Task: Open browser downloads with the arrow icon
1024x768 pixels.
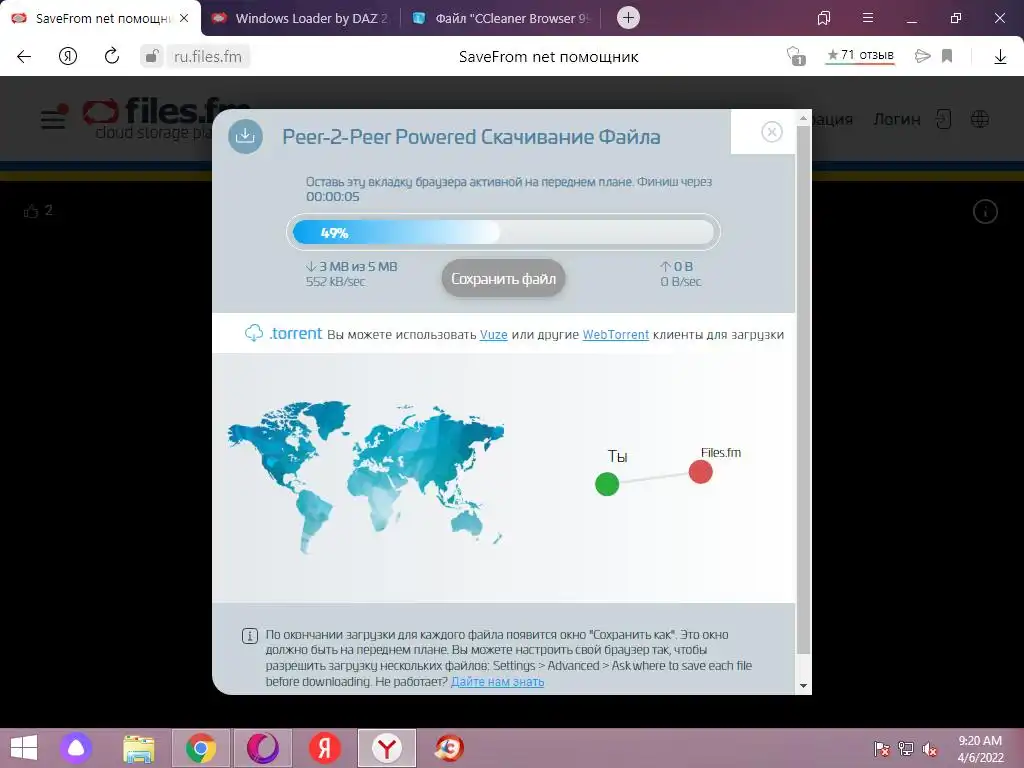Action: point(1000,57)
